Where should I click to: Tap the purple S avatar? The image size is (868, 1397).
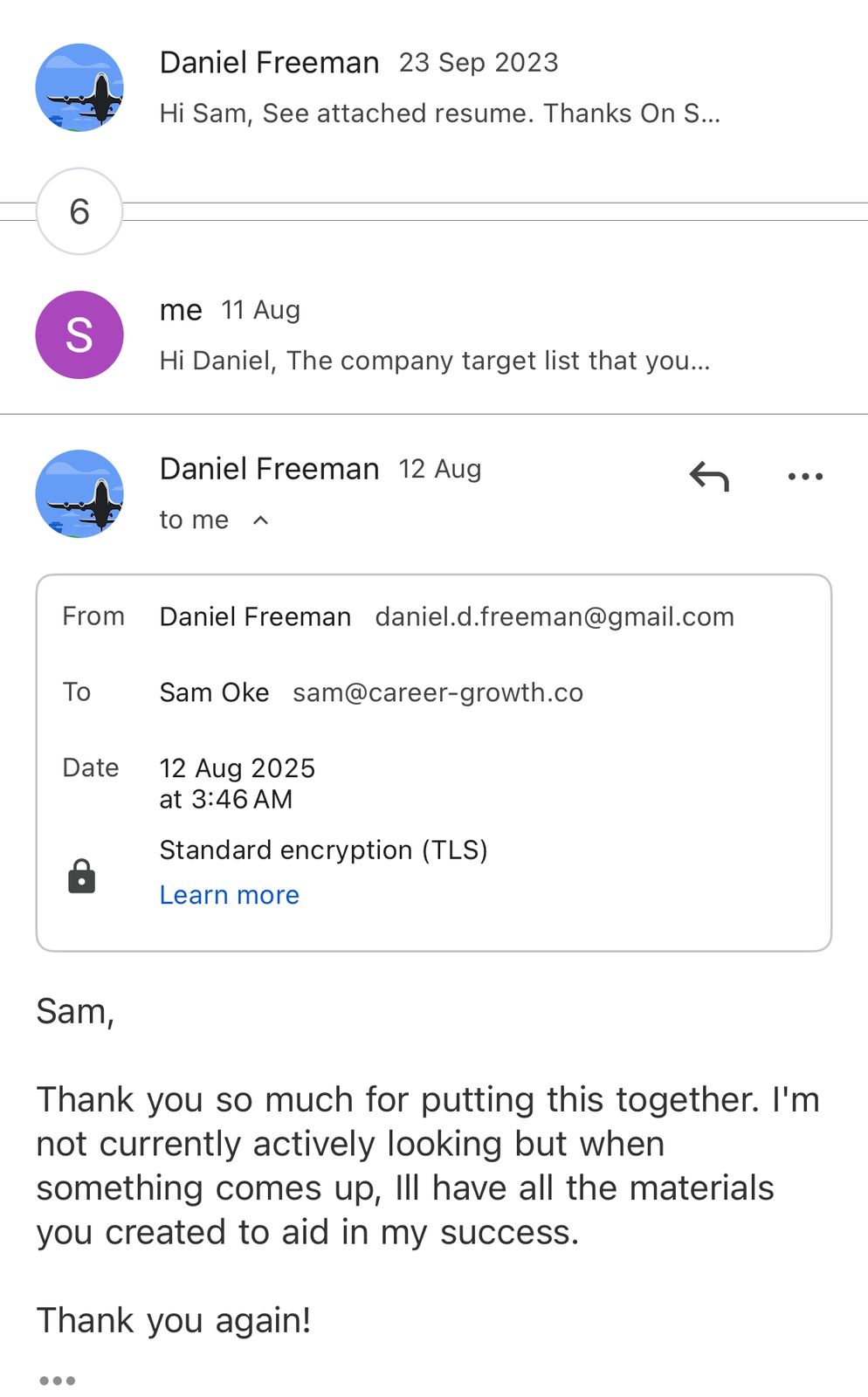tap(79, 335)
